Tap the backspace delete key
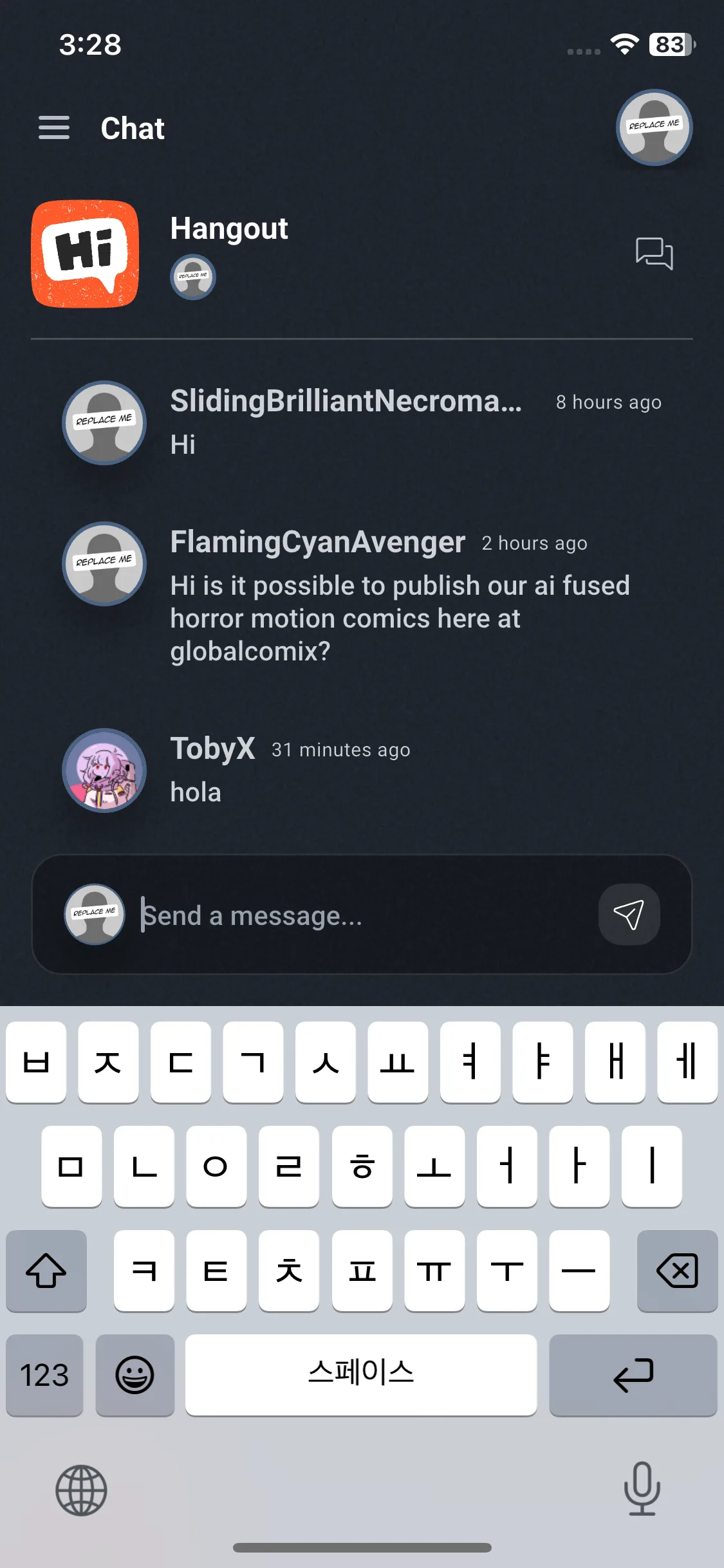This screenshot has width=724, height=1568. point(677,1271)
